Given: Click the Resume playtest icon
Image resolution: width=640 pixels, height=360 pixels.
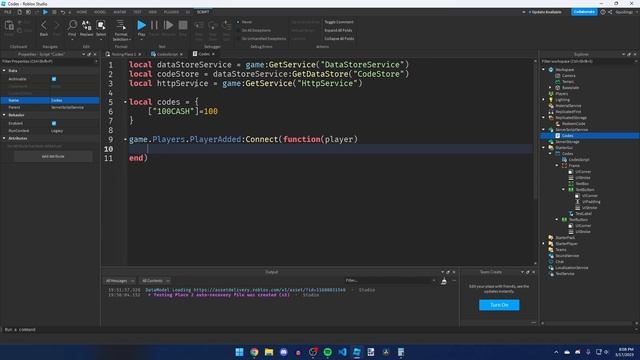Looking at the screenshot, I should click(168, 26).
